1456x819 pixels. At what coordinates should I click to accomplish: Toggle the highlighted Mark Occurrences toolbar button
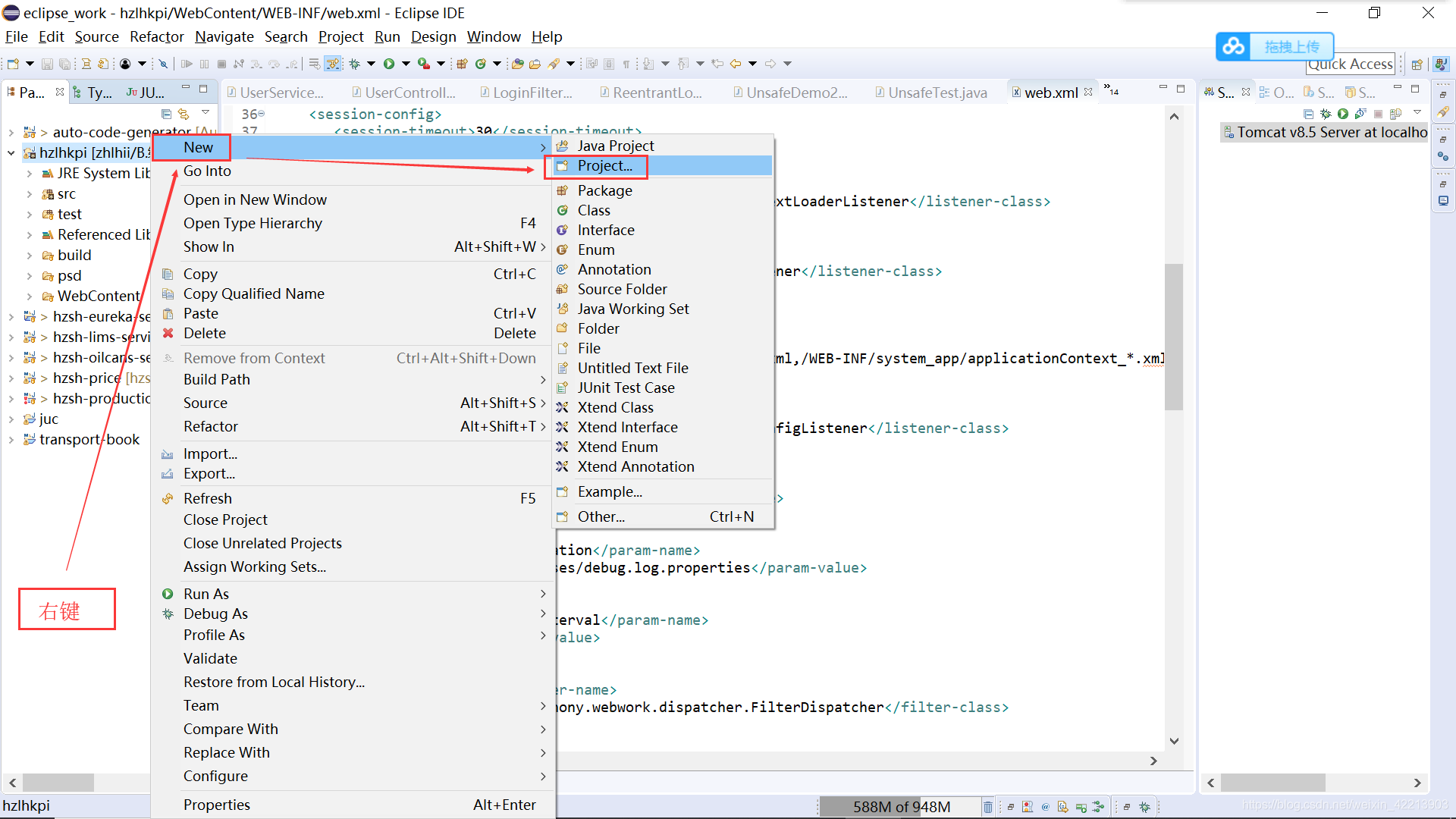point(333,64)
